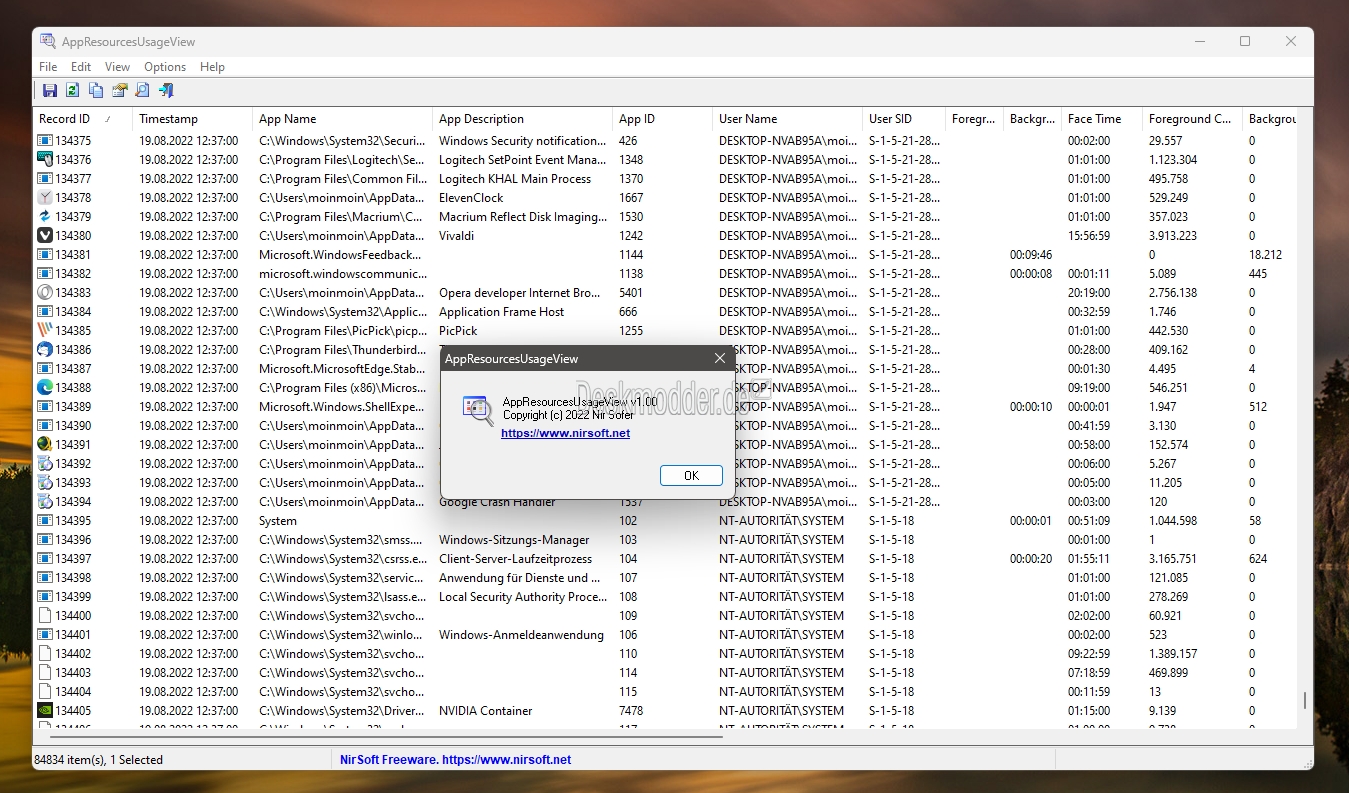Click the Refresh toolbar icon

[x=73, y=91]
